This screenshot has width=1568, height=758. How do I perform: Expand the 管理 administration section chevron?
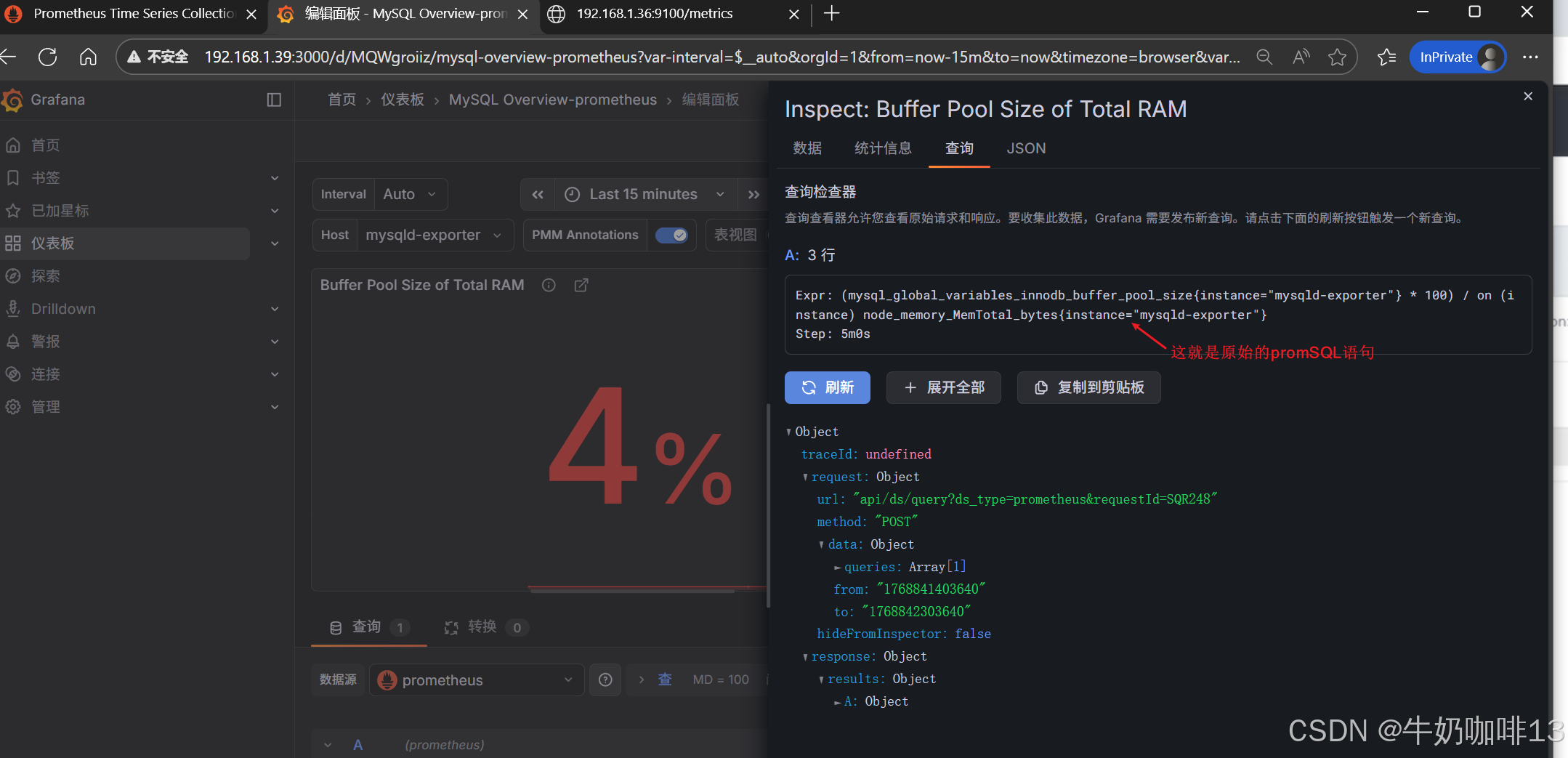coord(275,407)
